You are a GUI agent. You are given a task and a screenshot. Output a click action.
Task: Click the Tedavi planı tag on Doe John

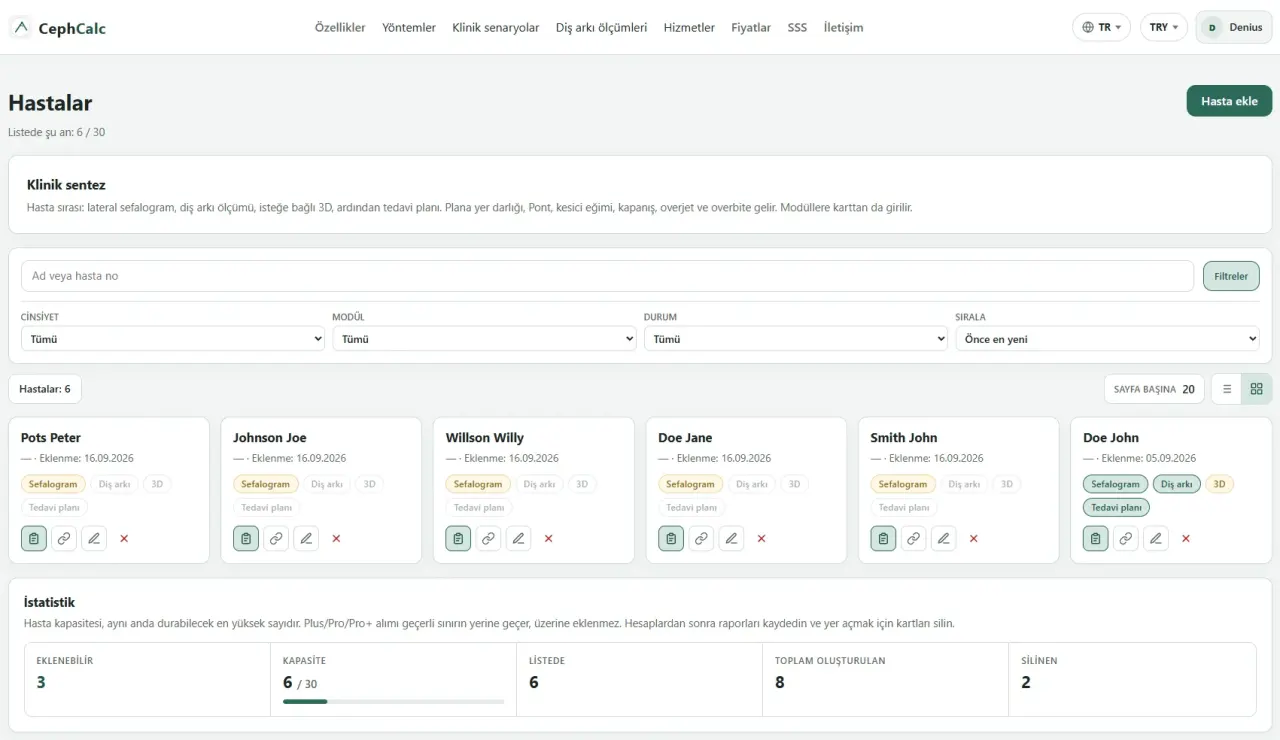pos(1116,508)
